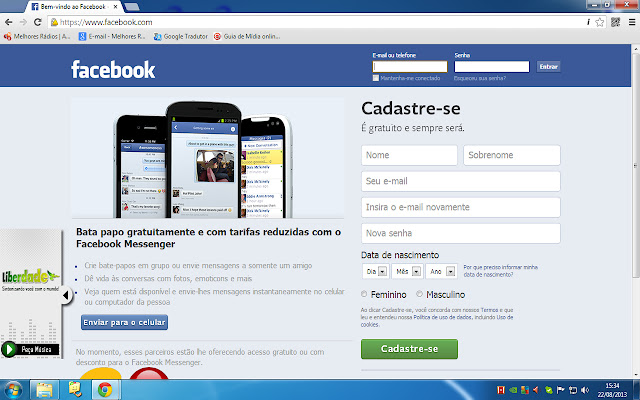
Task: Click scrollbar down arrow
Action: [x=636, y=374]
